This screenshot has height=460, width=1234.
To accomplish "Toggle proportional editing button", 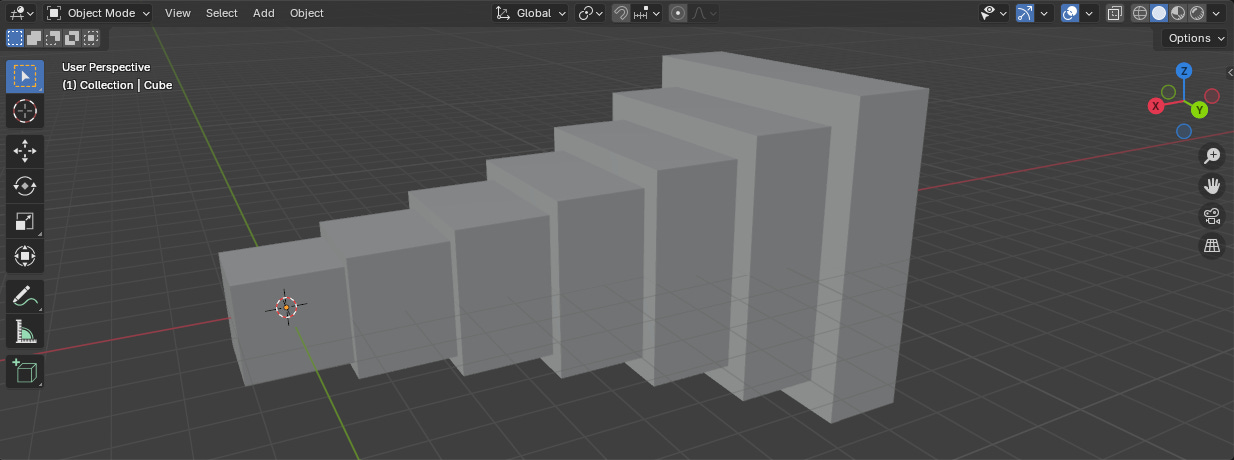I will (x=679, y=13).
